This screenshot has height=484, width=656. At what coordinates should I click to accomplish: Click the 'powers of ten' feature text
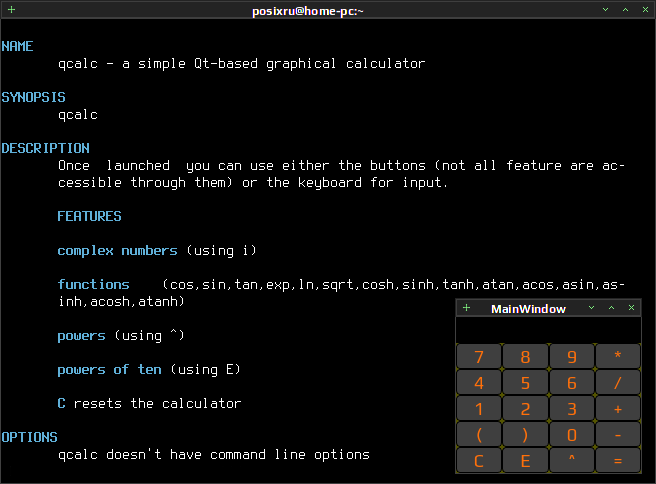pos(109,370)
